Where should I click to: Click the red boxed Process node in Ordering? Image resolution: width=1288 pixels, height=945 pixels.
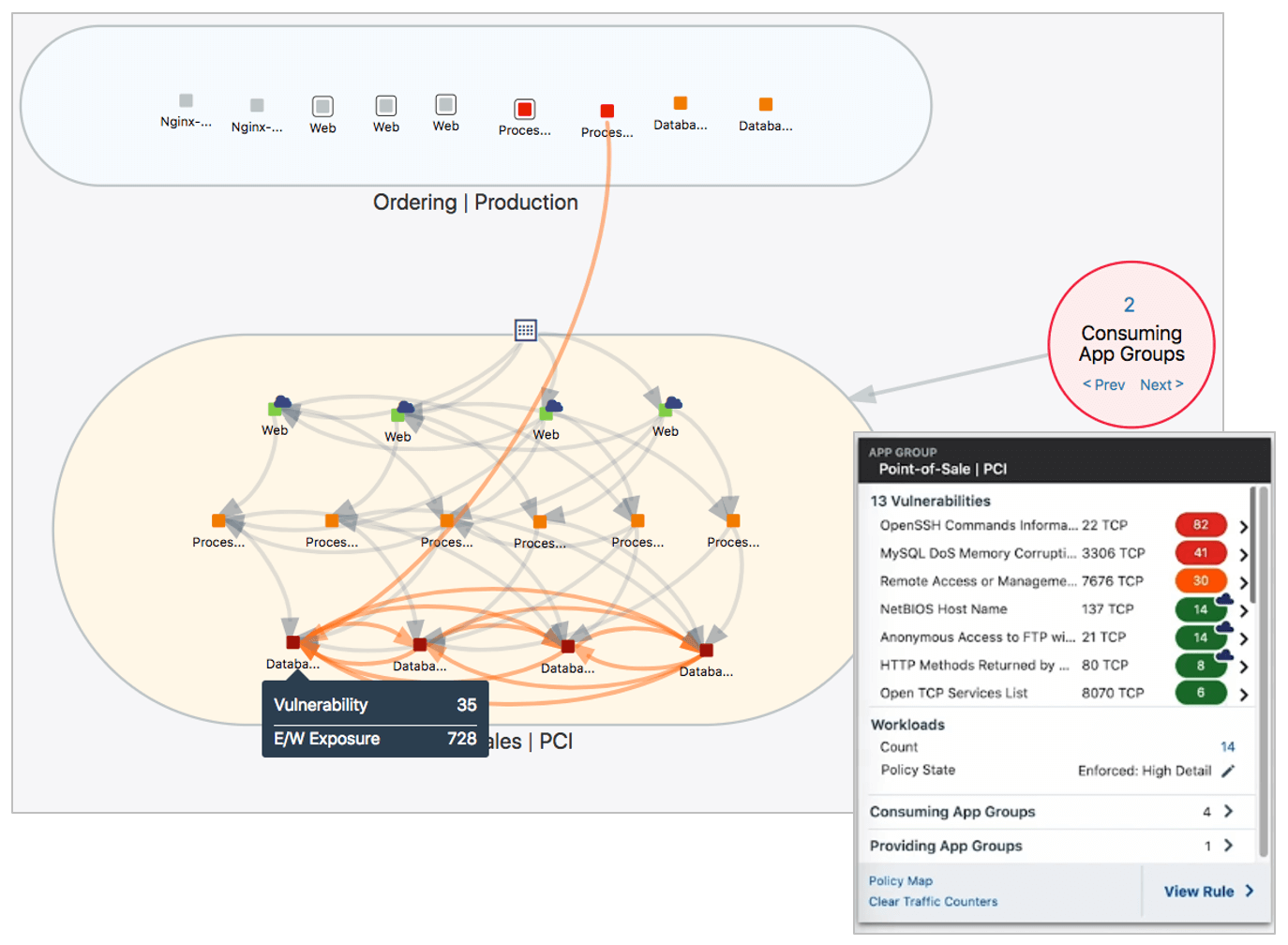[x=525, y=109]
